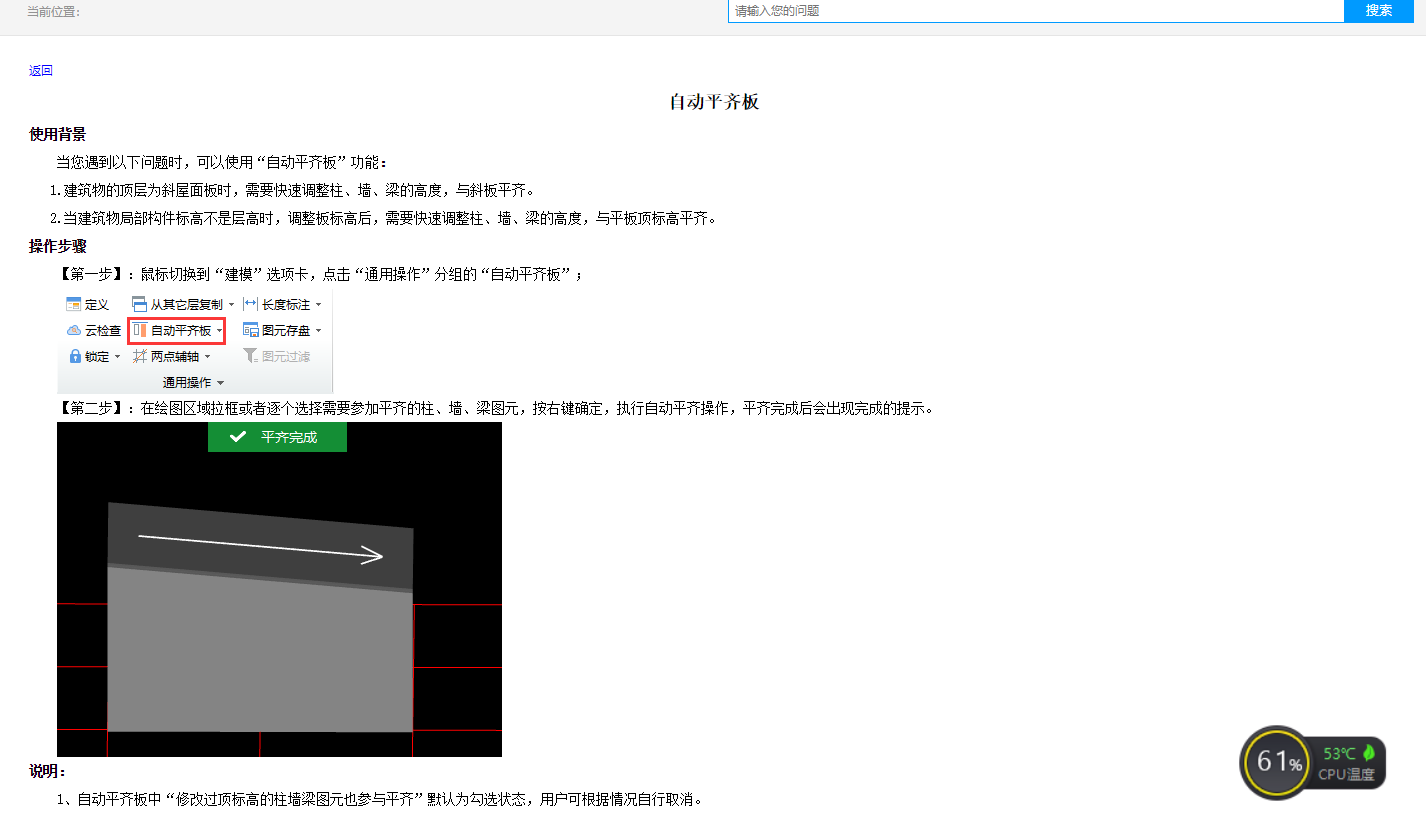Click the 从其它层复制 toolbar label text

coord(187,304)
